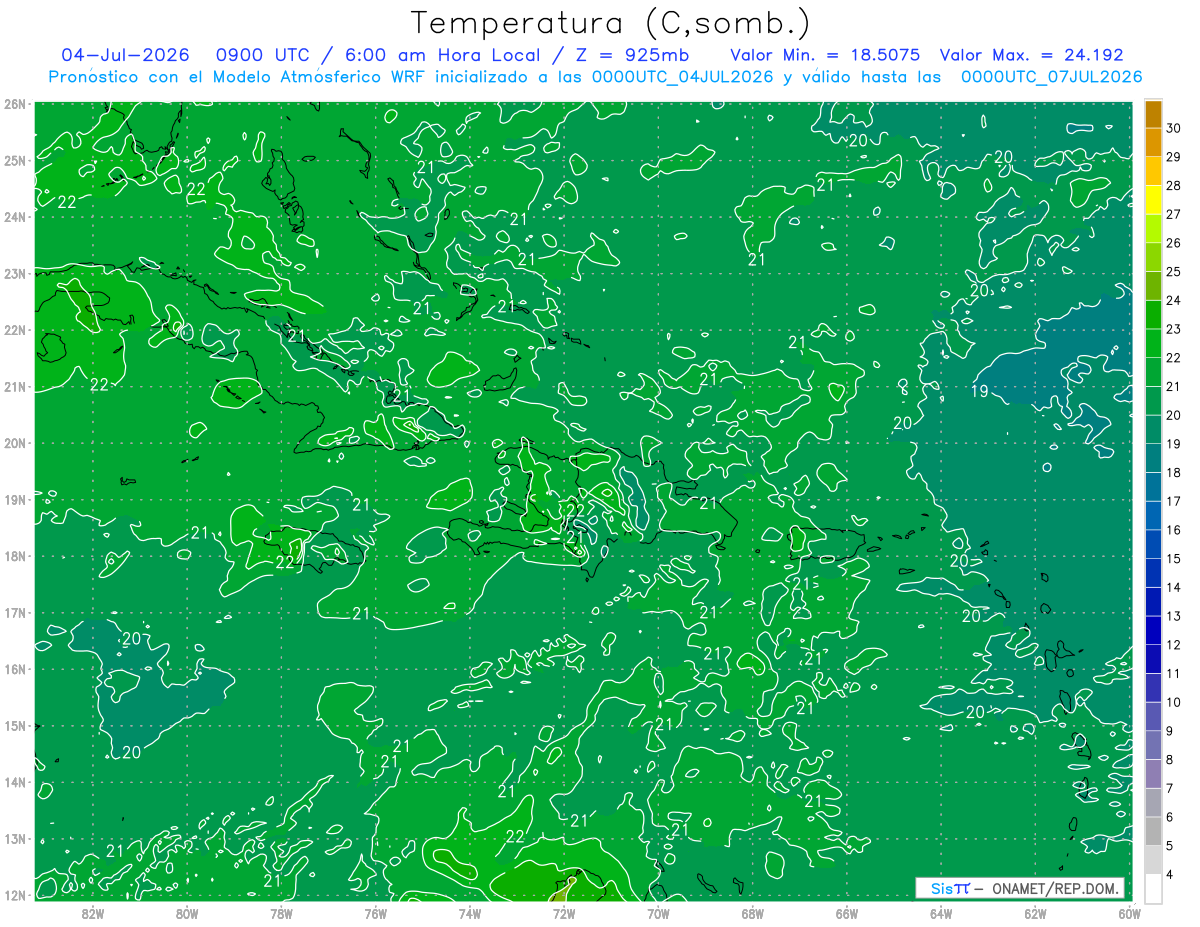The width and height of the screenshot is (1200, 927).
Task: Click the ONAMET/REP.DOM. logo box
Action: click(x=1019, y=888)
